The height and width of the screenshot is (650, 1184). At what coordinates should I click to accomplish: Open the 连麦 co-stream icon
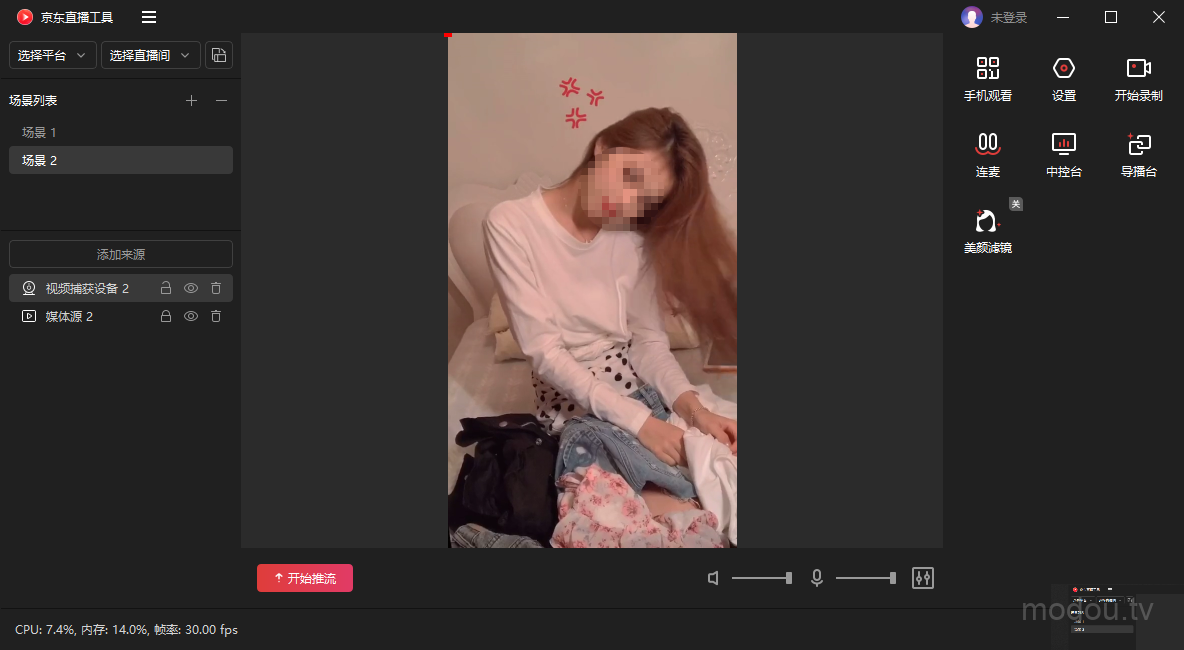point(987,144)
